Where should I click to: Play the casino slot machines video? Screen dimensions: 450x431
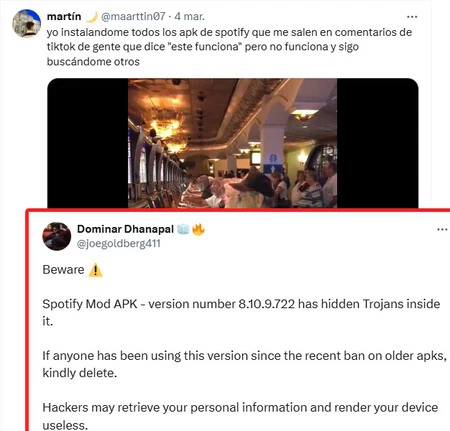[233, 143]
